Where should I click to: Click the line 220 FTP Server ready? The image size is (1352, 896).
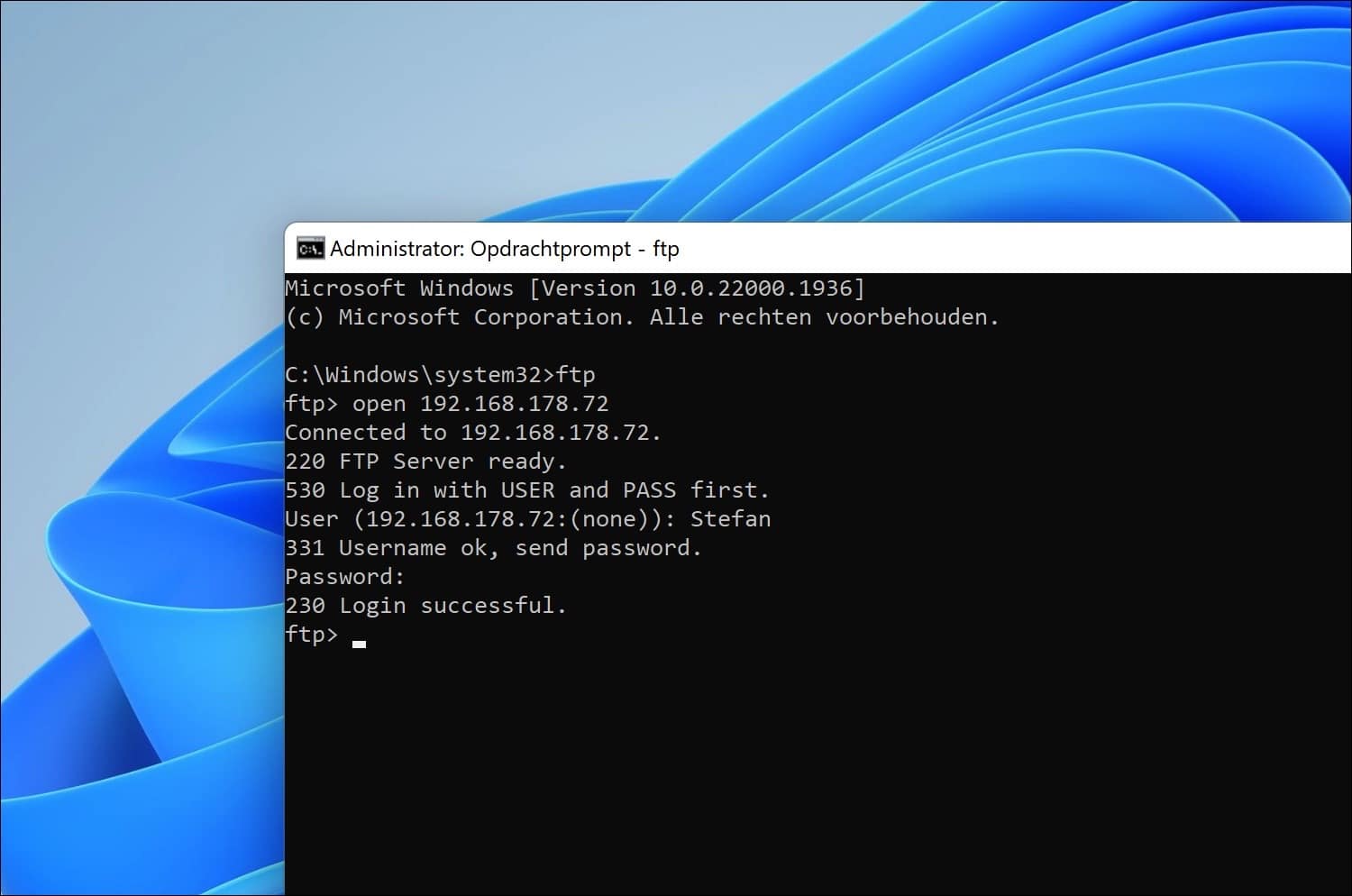425,462
